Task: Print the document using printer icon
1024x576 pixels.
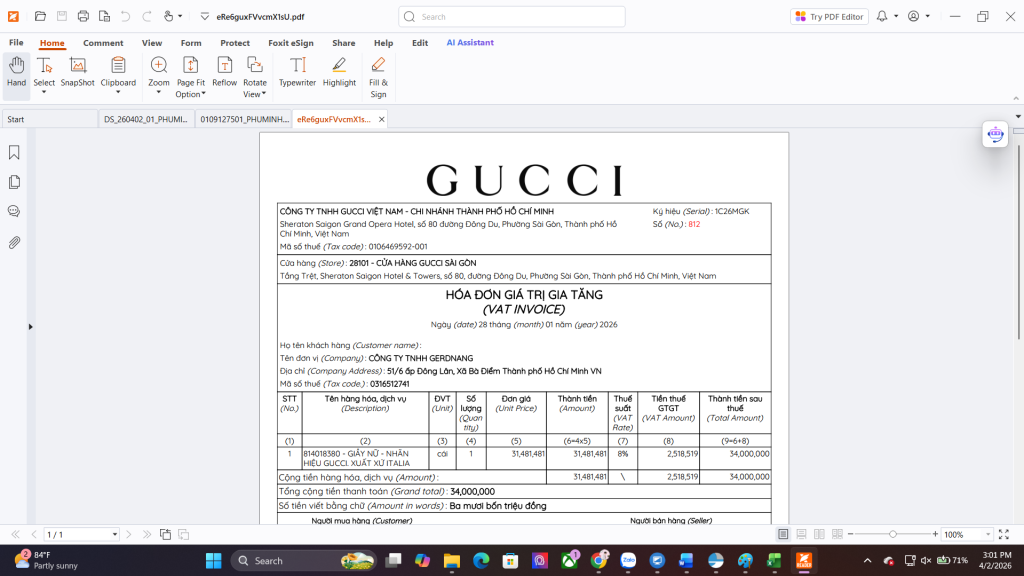Action: [83, 16]
